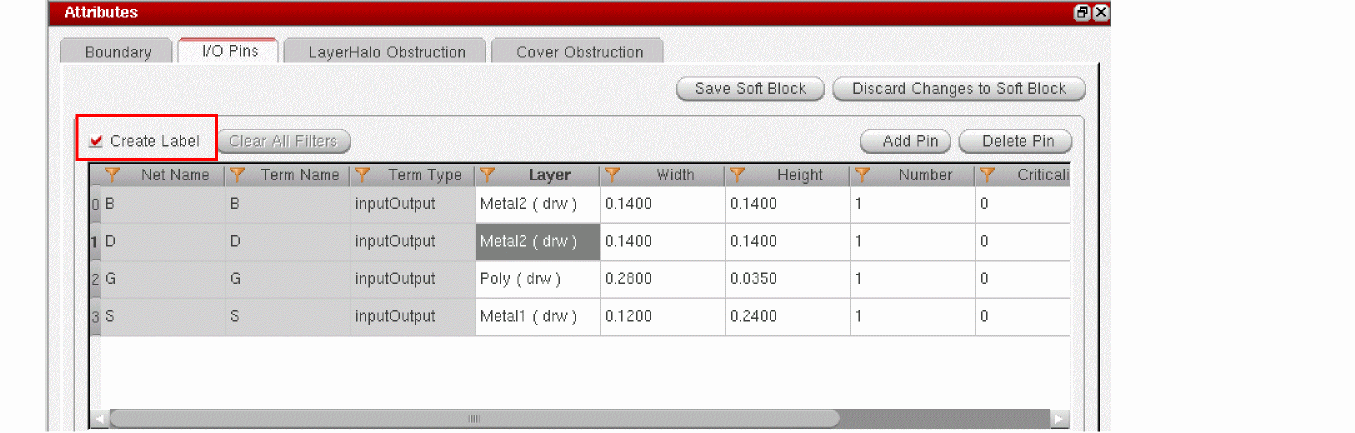1355x433 pixels.
Task: Open the Width column filter
Action: [612, 175]
